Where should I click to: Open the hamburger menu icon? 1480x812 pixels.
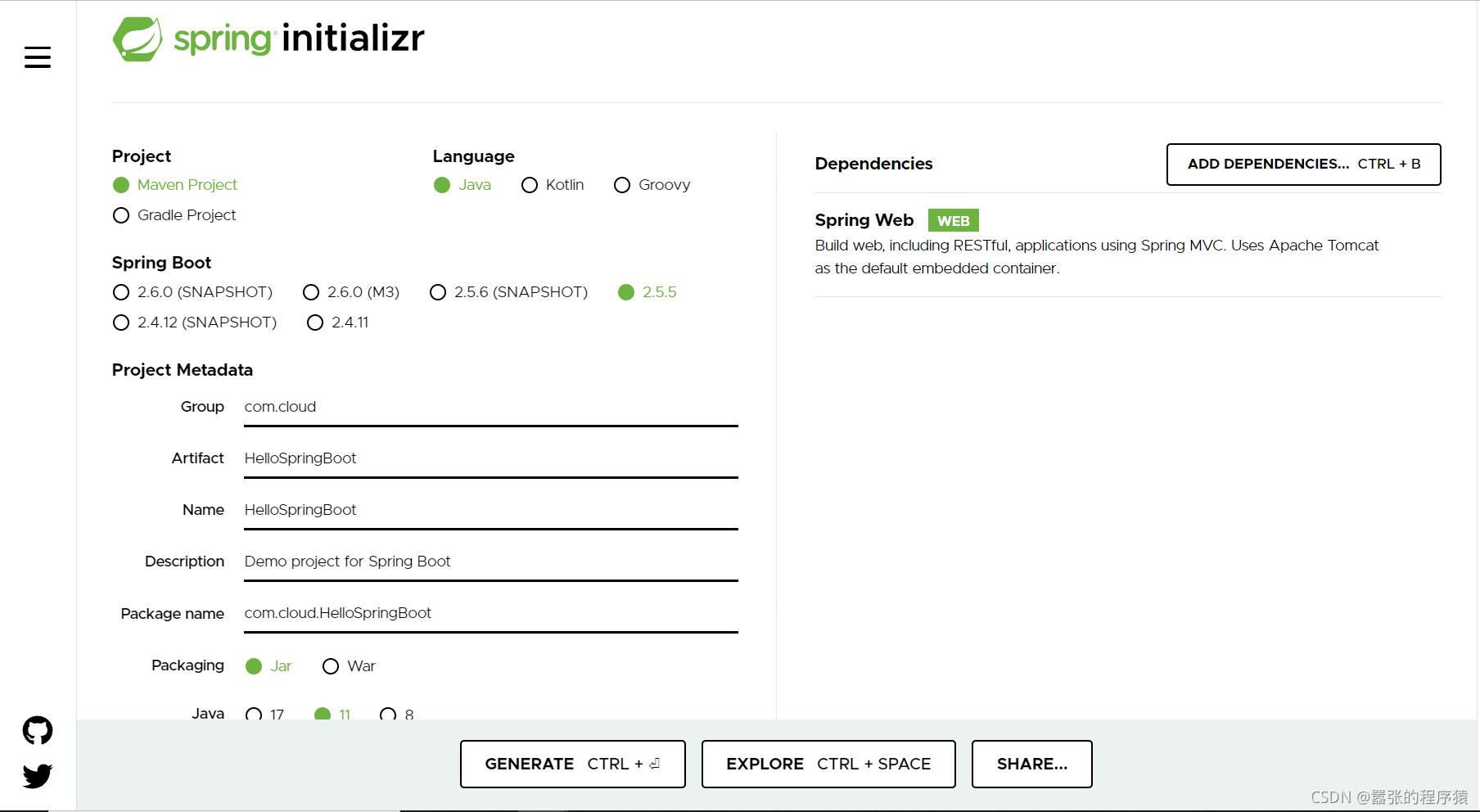(38, 57)
